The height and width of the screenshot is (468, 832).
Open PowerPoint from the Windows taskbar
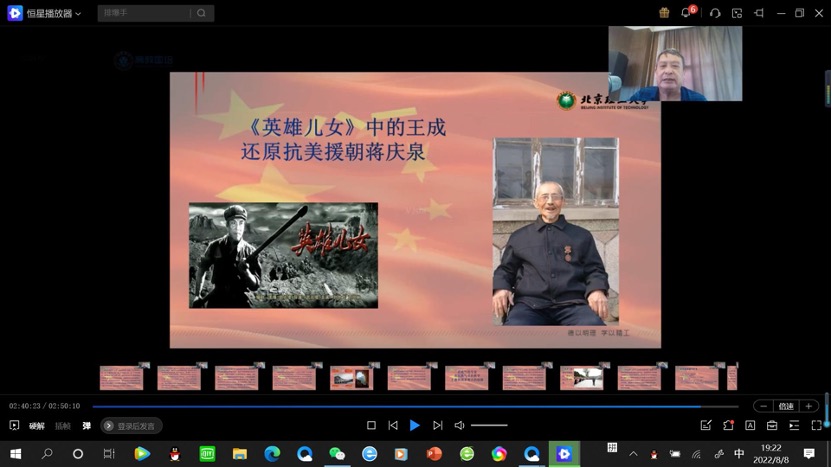coord(434,454)
